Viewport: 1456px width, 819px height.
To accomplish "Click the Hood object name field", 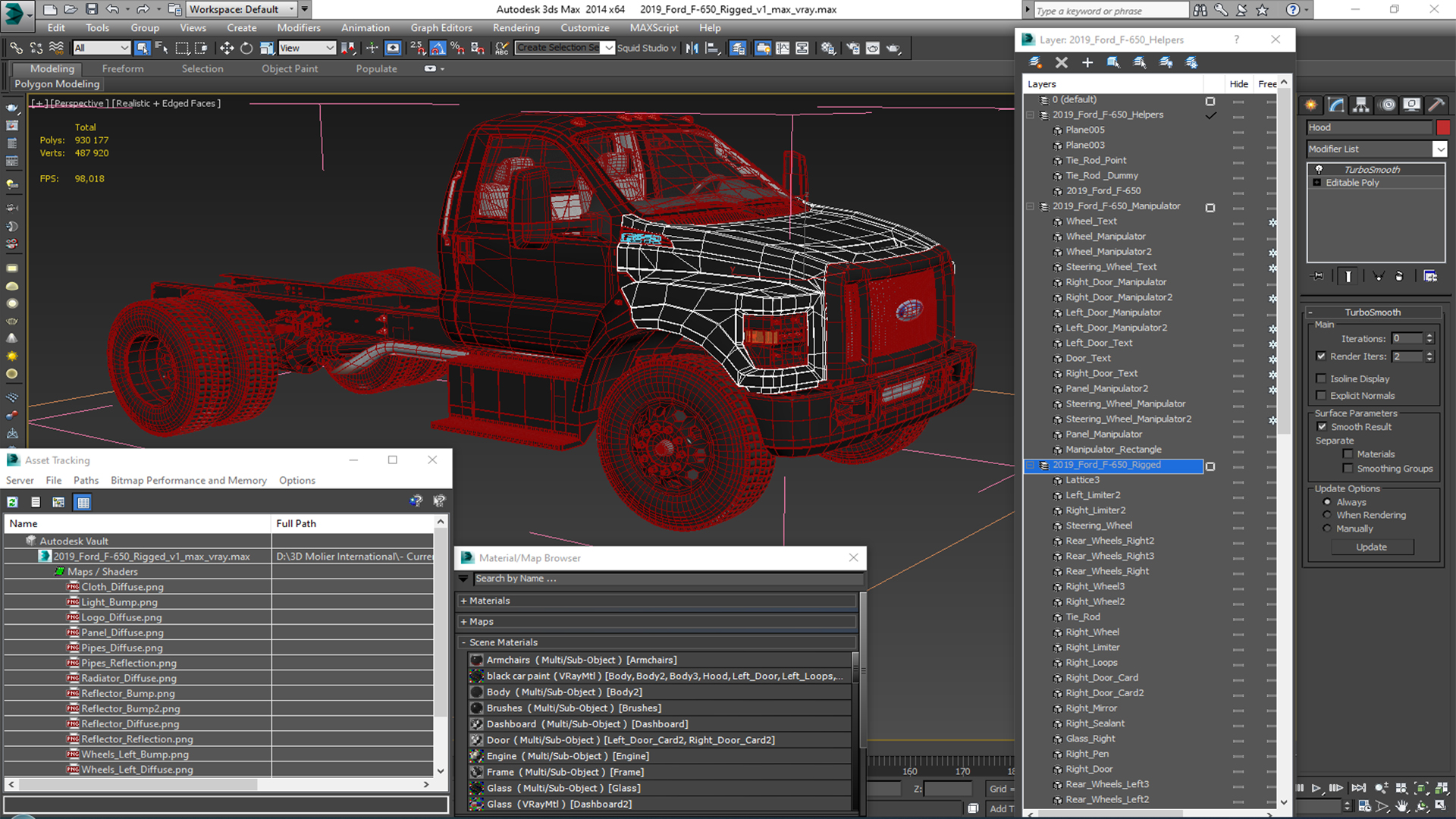I will 1369,127.
